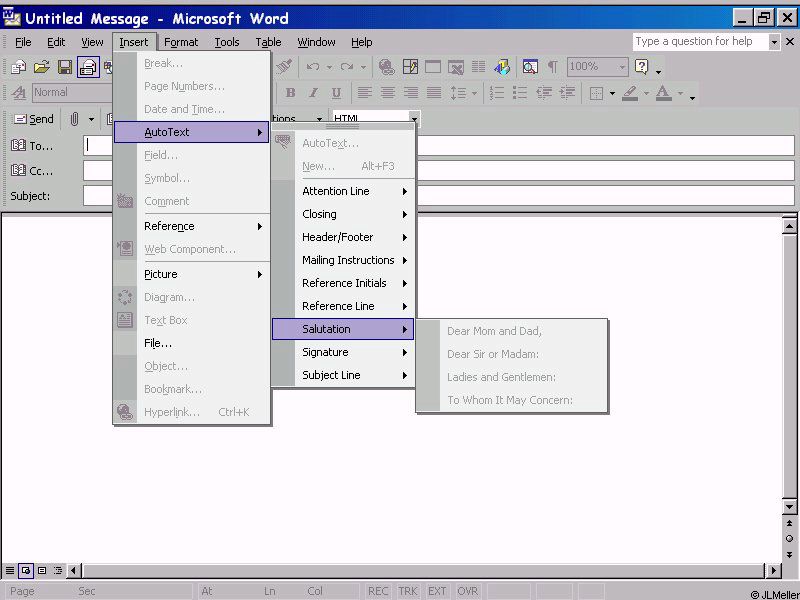Viewport: 800px width, 600px height.
Task: Click the attach file paperclip icon
Action: click(74, 119)
